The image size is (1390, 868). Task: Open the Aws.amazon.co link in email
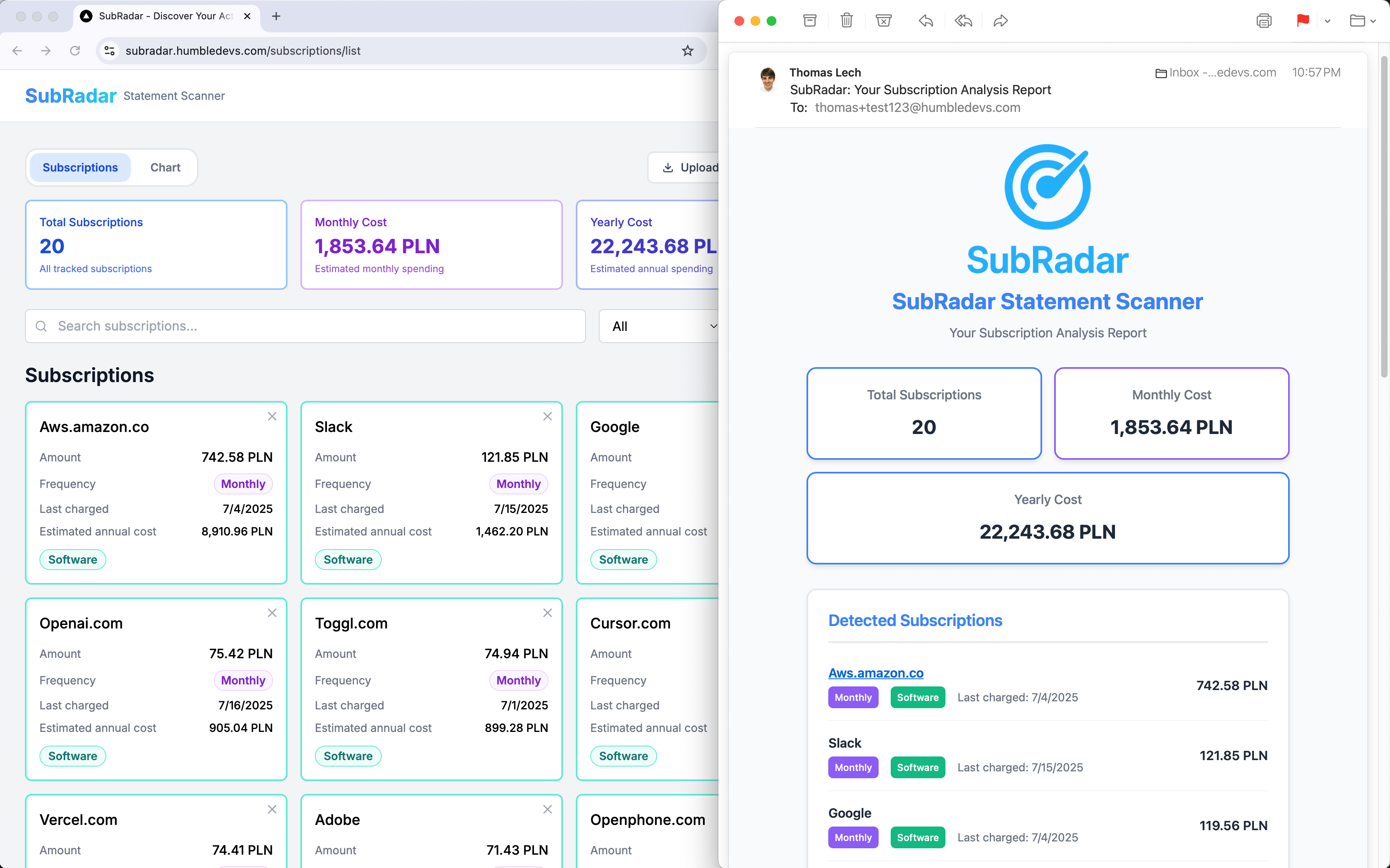pos(875,673)
